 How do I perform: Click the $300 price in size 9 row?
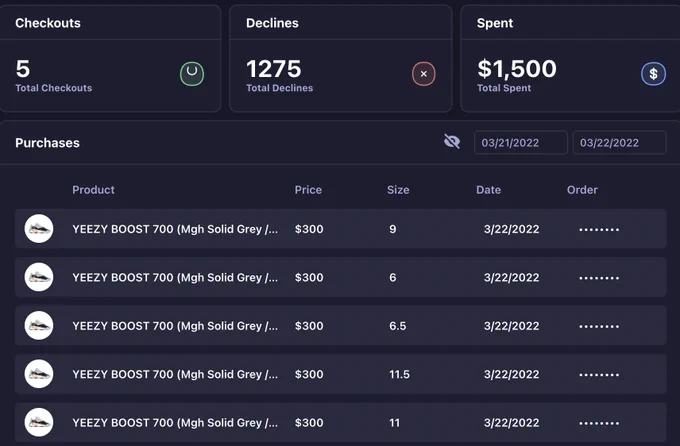[309, 229]
